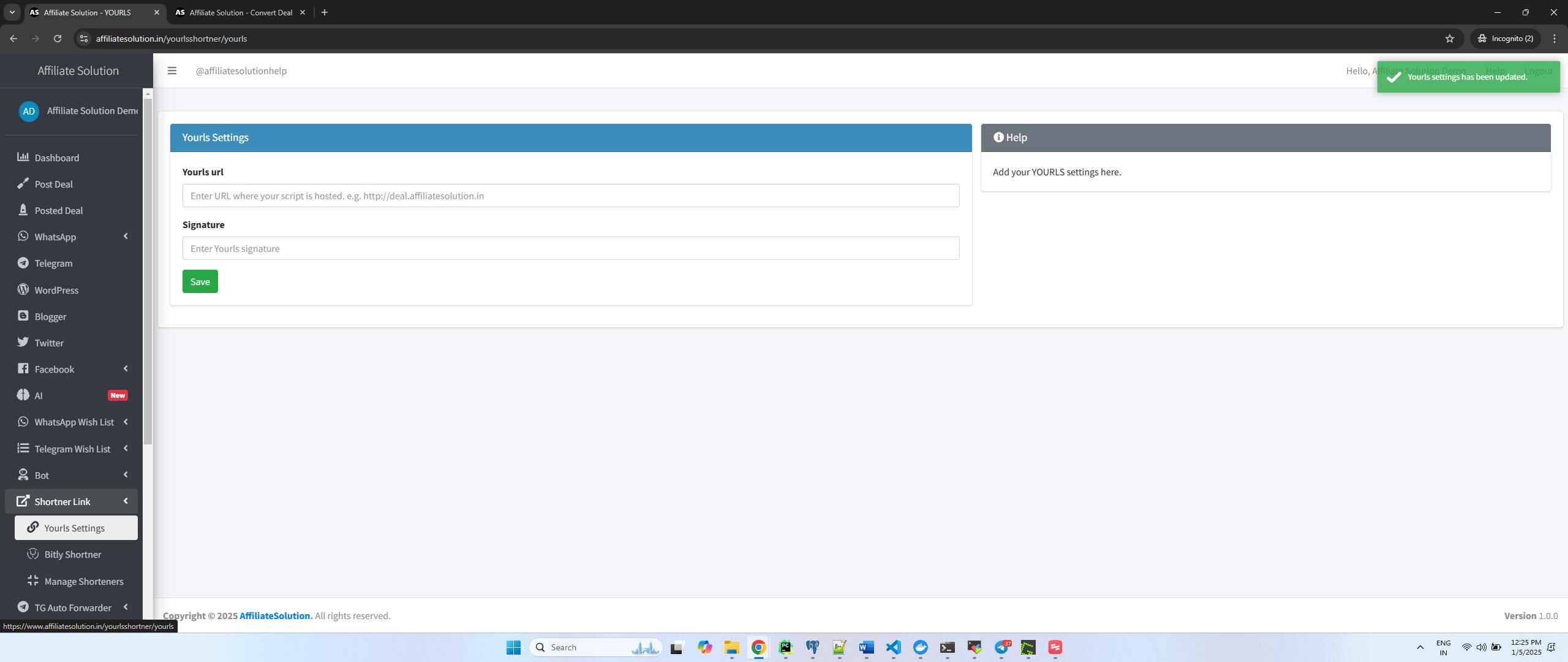The width and height of the screenshot is (1568, 662).
Task: Toggle the hamburger sidebar menu icon
Action: pos(172,70)
